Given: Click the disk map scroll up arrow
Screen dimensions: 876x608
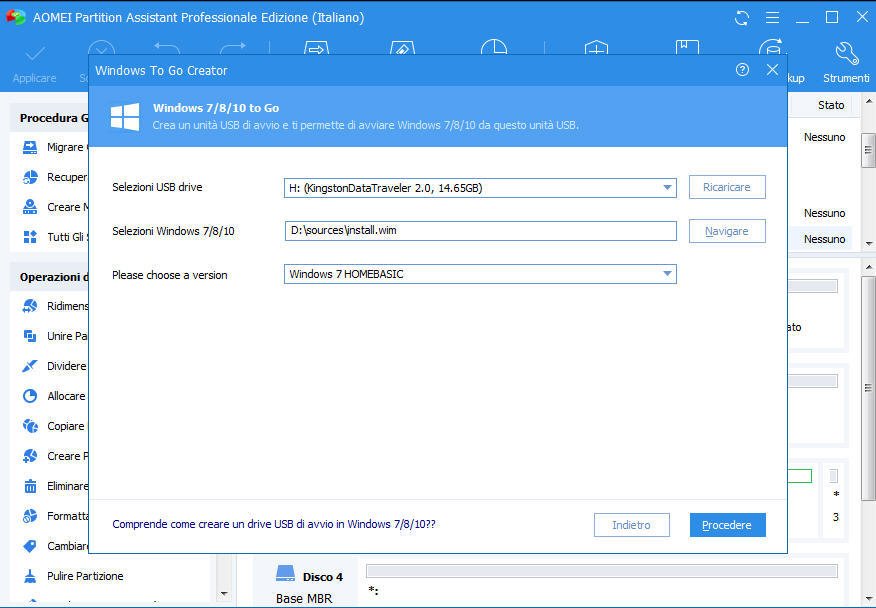Looking at the screenshot, I should [869, 267].
